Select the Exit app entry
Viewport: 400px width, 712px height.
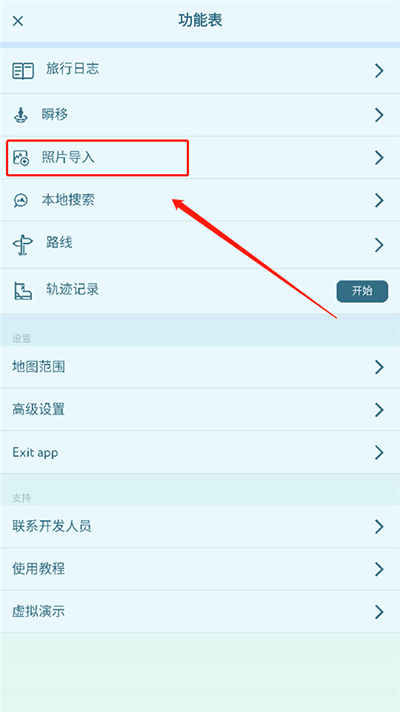200,452
